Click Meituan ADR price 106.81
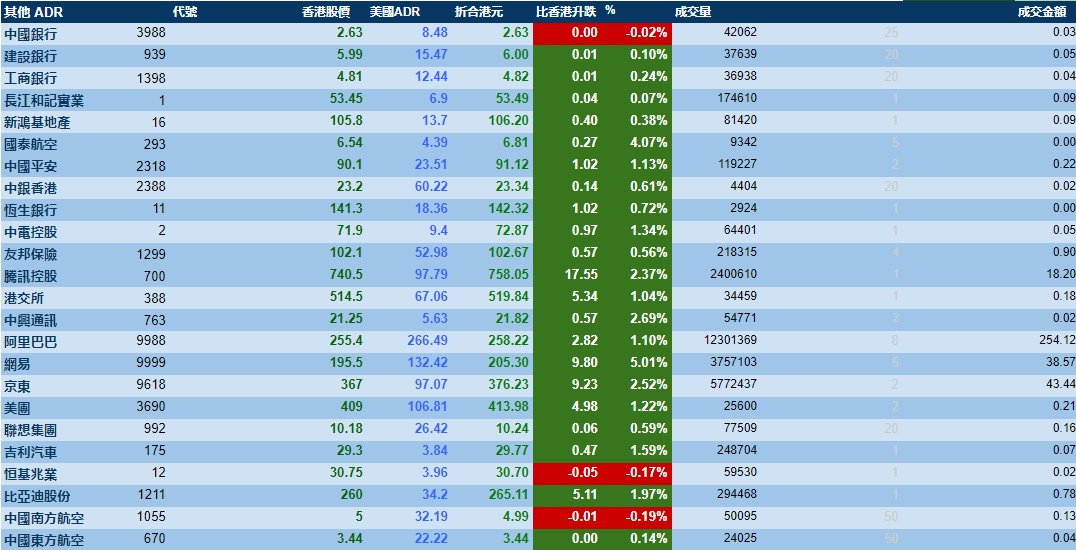The image size is (1076, 550). pyautogui.click(x=427, y=406)
